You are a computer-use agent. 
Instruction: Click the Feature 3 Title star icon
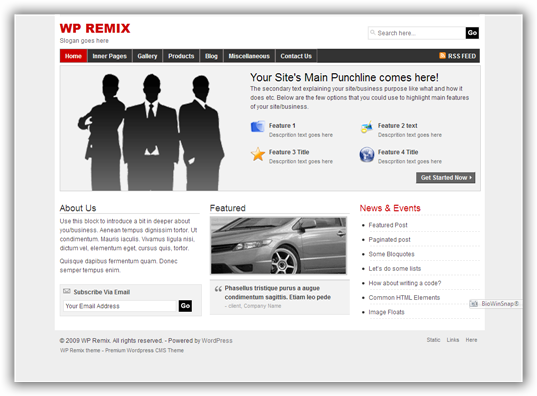click(258, 154)
